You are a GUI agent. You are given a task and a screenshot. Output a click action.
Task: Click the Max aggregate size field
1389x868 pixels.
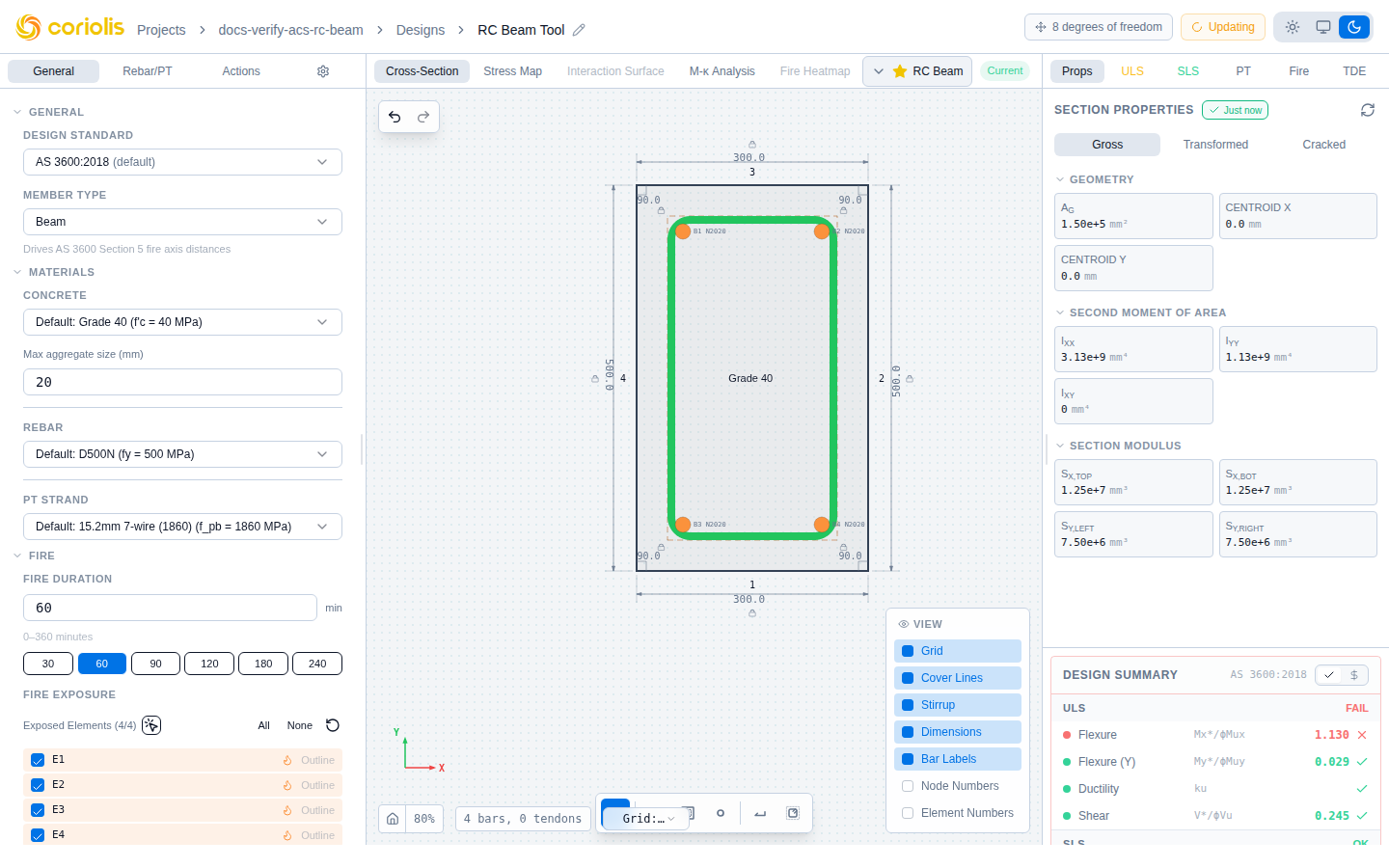point(182,382)
